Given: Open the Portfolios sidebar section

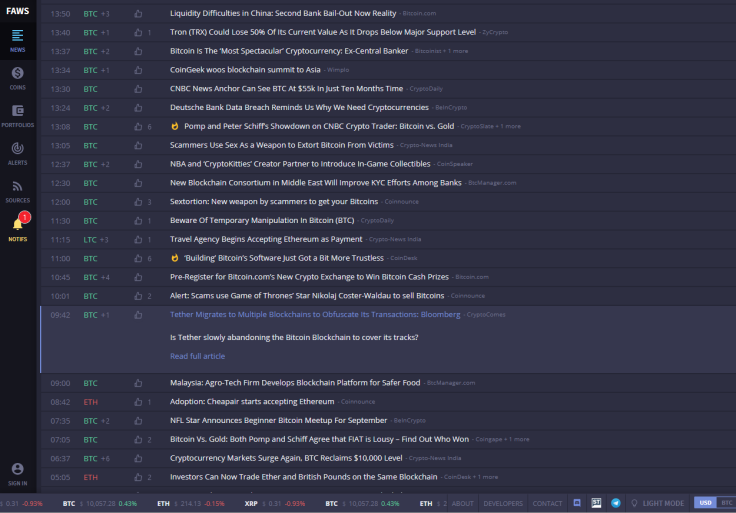Looking at the screenshot, I should (17, 115).
